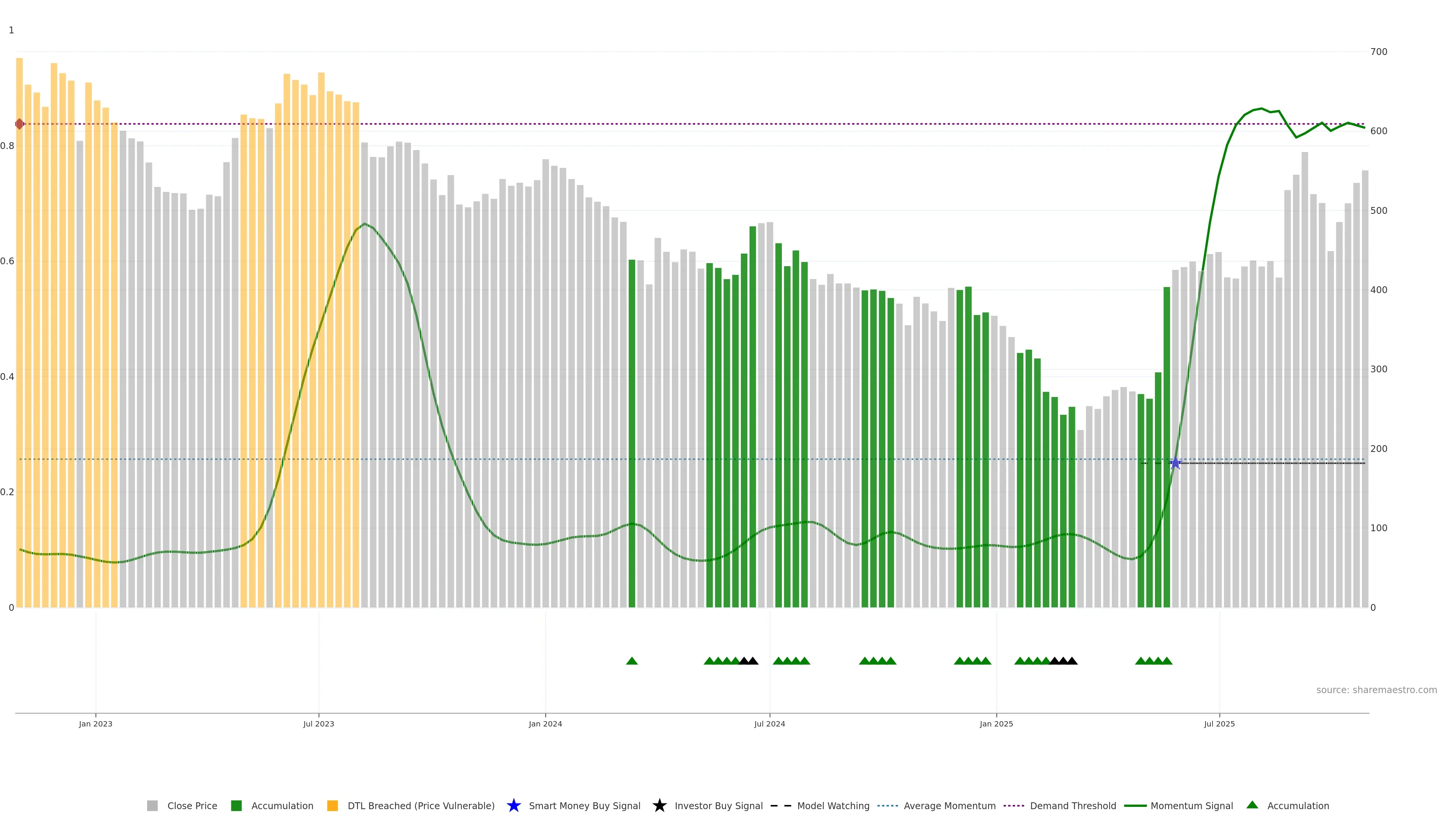
Task: Click the last black triangle in early 2025 cluster
Action: [1072, 661]
